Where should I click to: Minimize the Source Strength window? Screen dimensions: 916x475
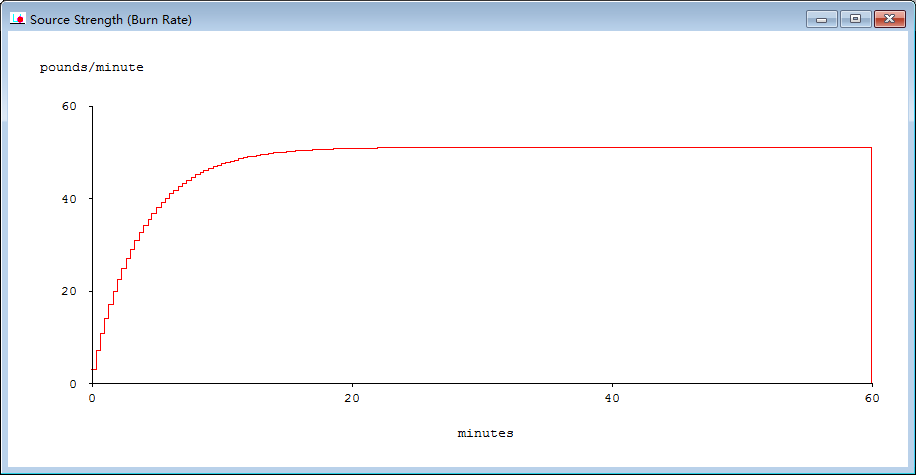tap(822, 19)
